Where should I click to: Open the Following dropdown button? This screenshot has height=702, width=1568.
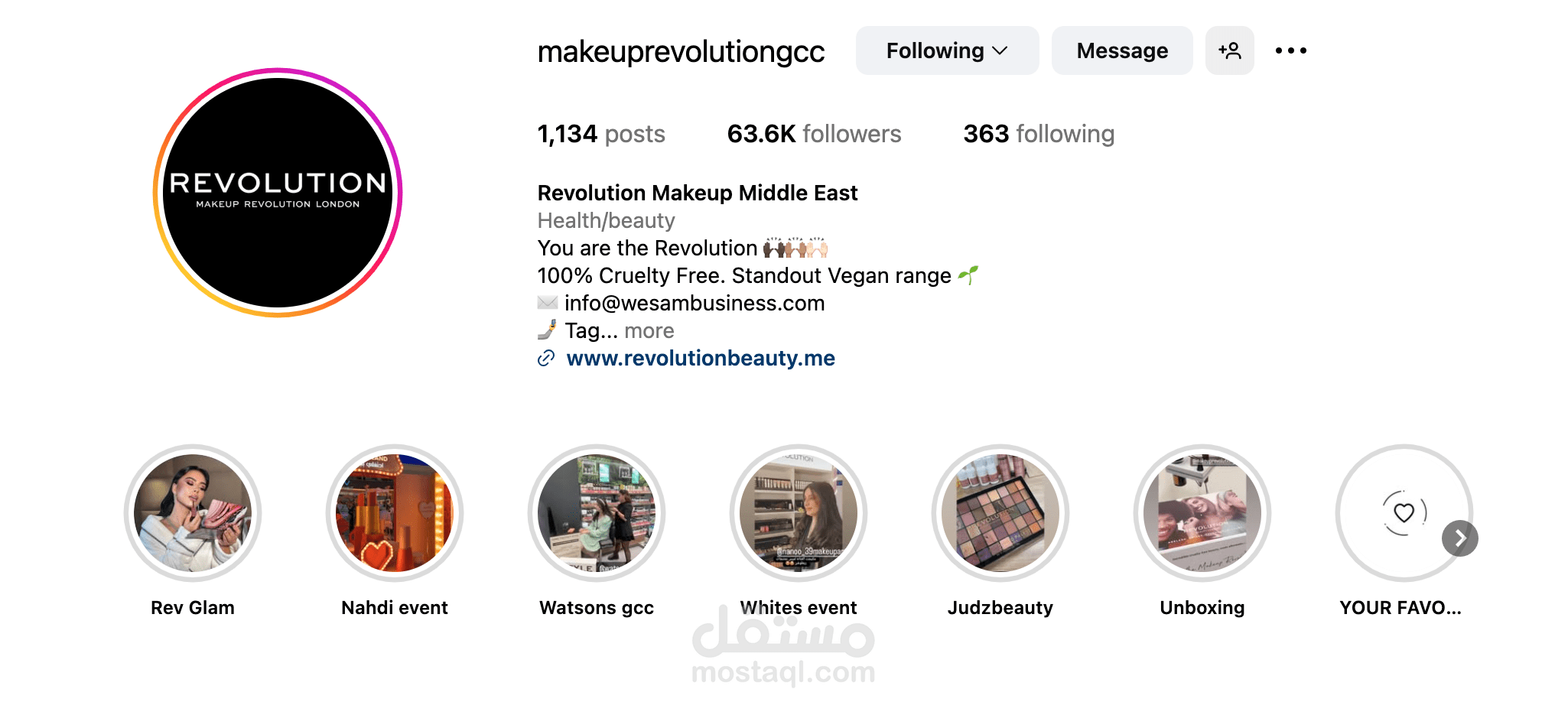click(947, 50)
